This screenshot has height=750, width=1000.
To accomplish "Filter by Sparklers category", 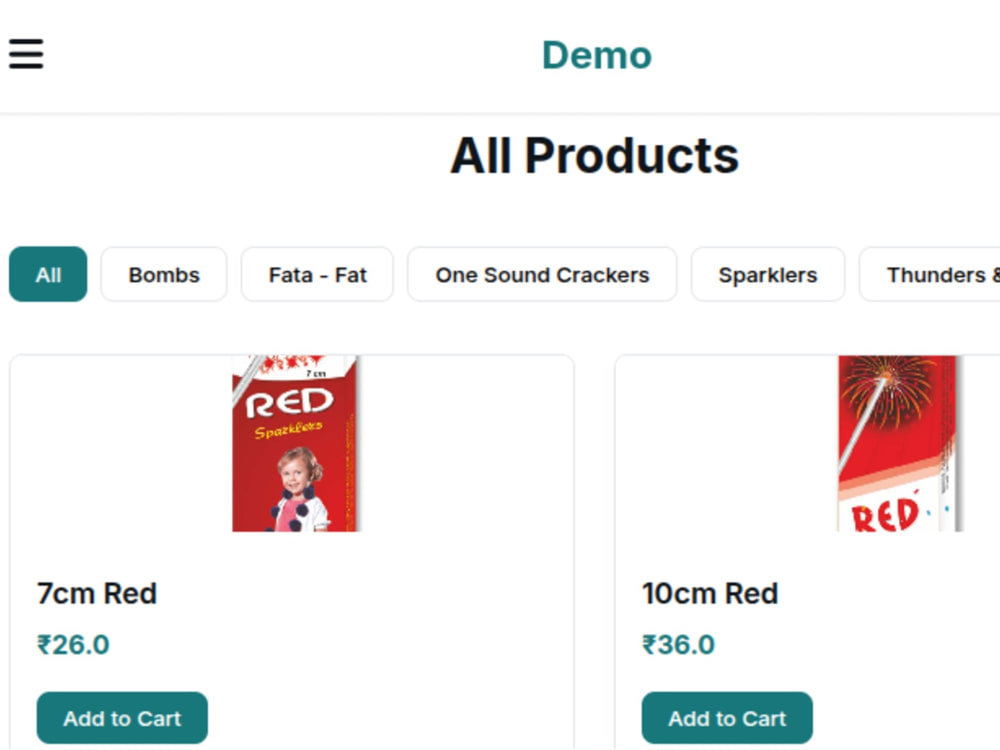I will tap(768, 274).
